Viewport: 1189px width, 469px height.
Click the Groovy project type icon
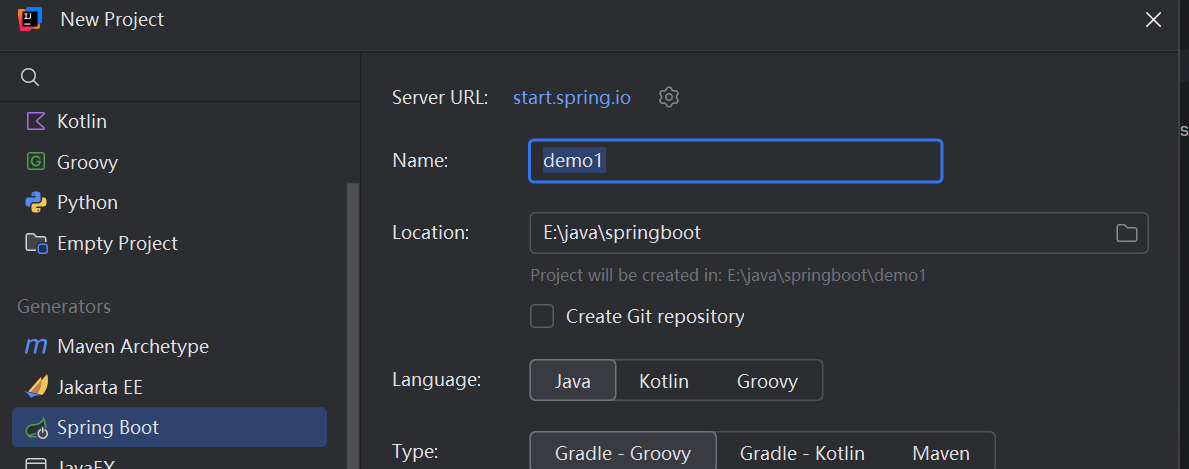coord(36,162)
